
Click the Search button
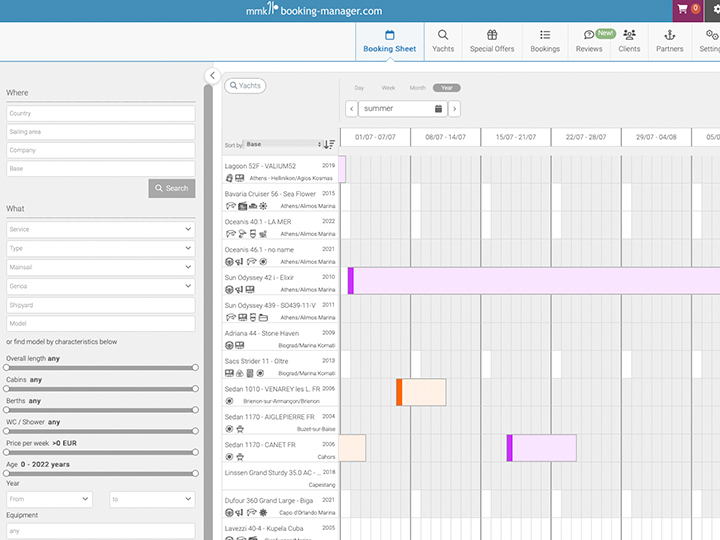[x=172, y=188]
